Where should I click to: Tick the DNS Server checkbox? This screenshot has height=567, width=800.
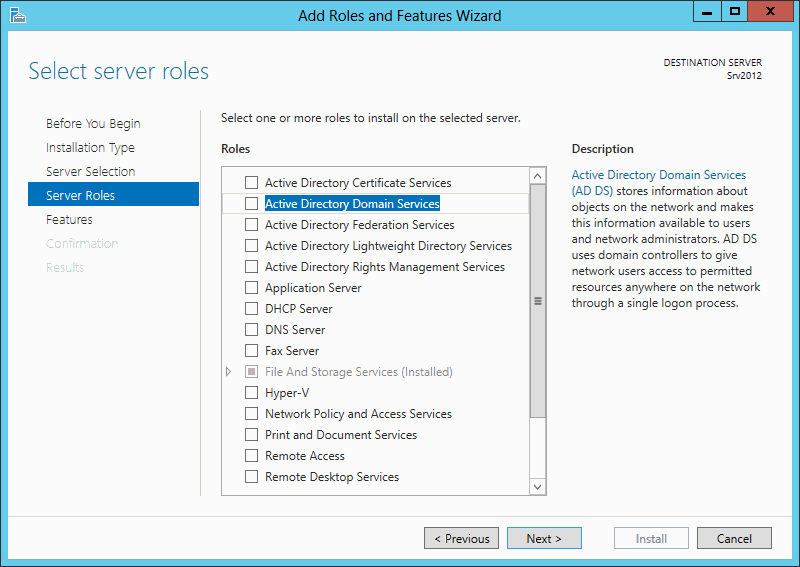(252, 330)
